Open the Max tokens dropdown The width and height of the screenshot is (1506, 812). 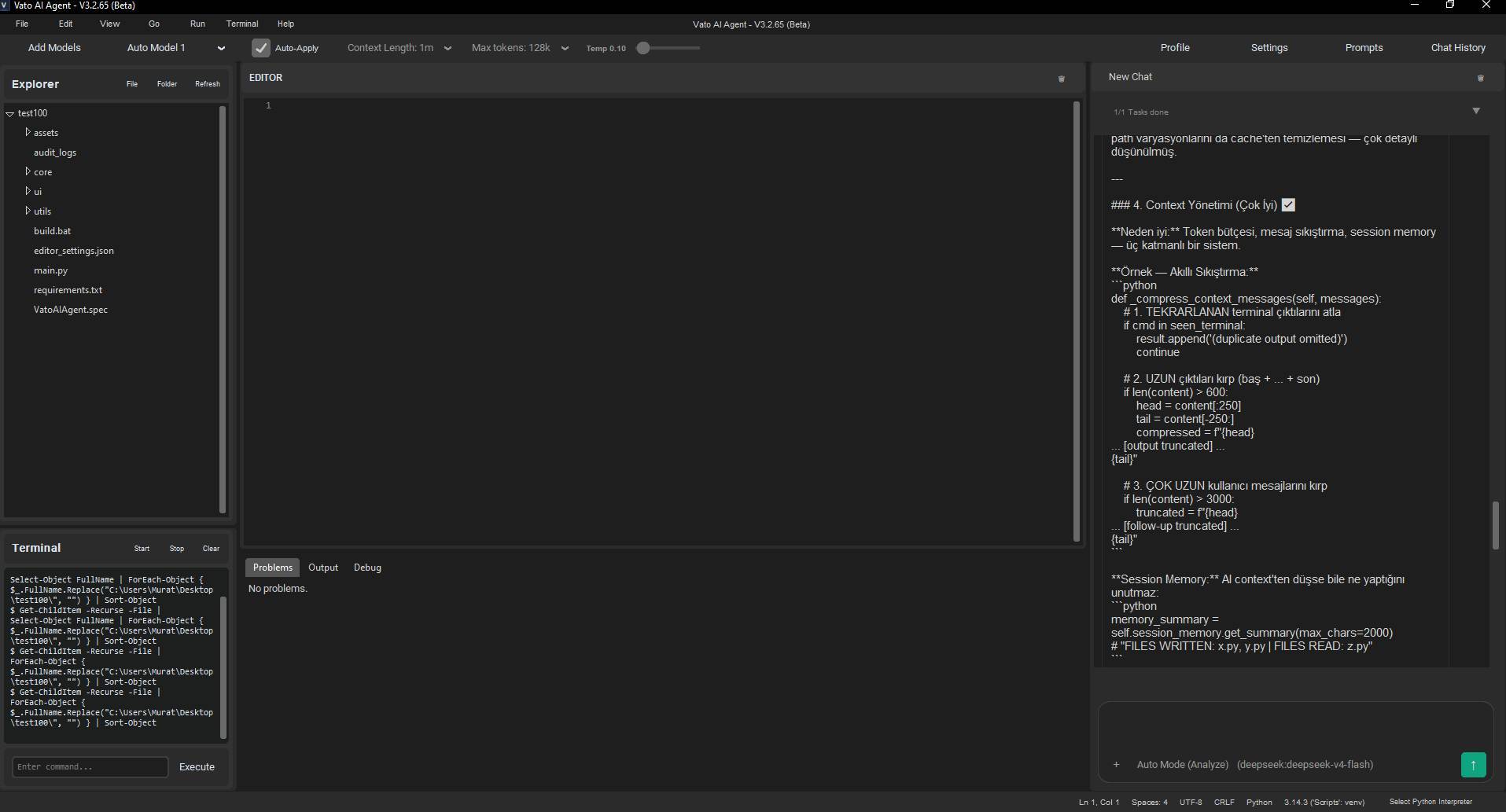pos(520,48)
